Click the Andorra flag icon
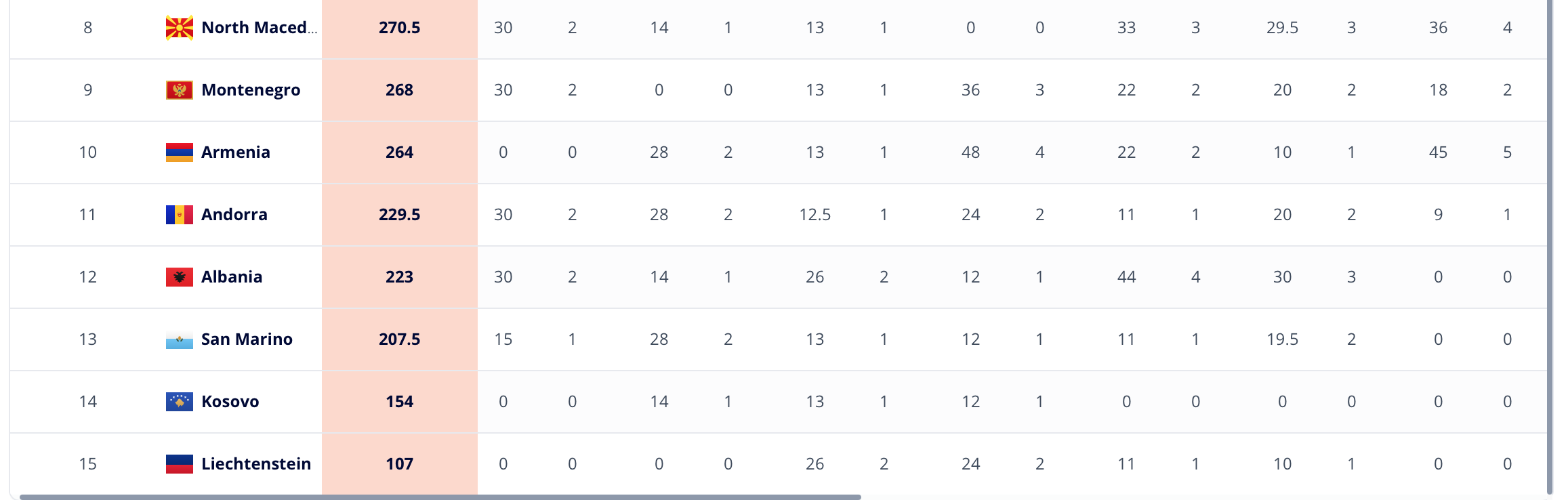 [180, 215]
